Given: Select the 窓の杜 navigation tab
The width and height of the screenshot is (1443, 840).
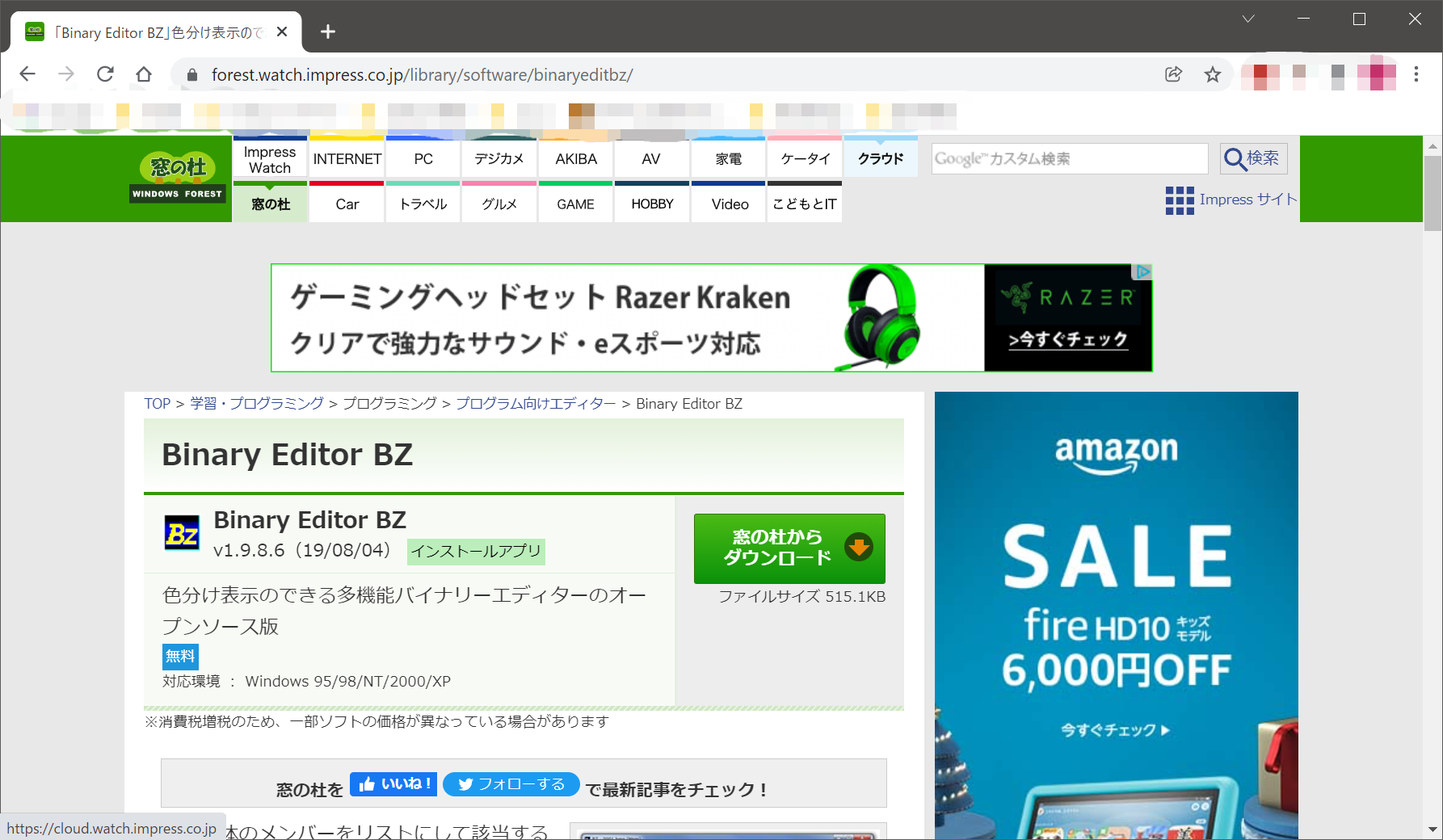Looking at the screenshot, I should (x=270, y=204).
